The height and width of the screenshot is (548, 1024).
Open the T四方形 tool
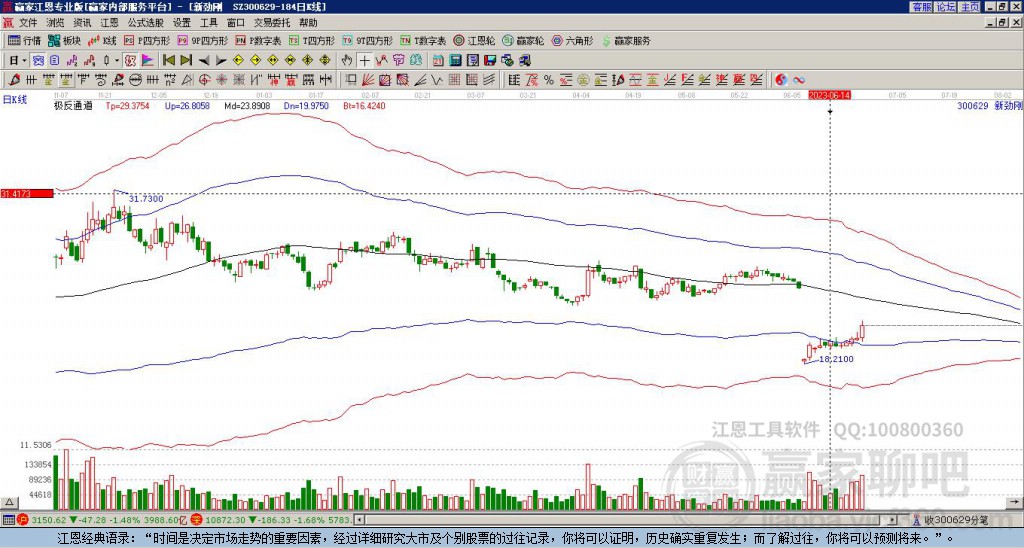(312, 40)
